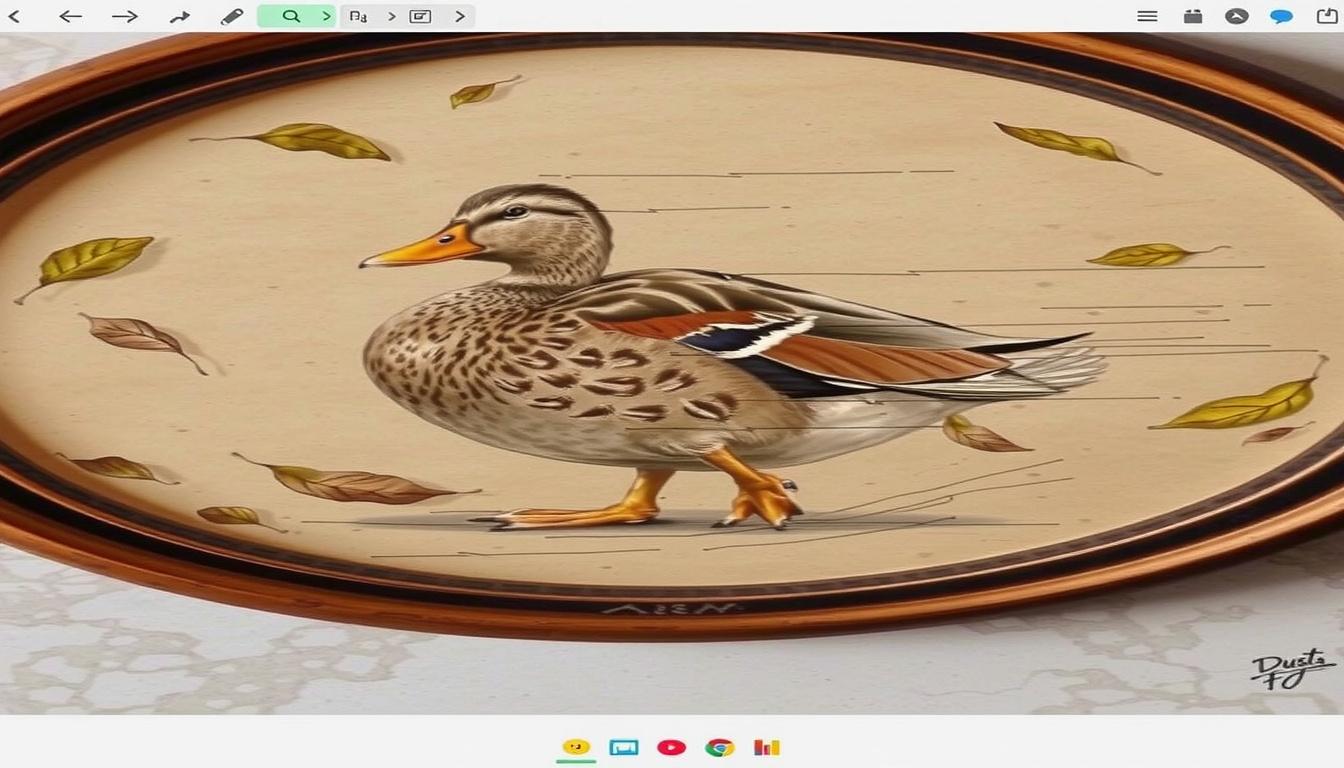The image size is (1344, 768).
Task: Expand the chevron after the text-format icon
Action: (x=391, y=16)
